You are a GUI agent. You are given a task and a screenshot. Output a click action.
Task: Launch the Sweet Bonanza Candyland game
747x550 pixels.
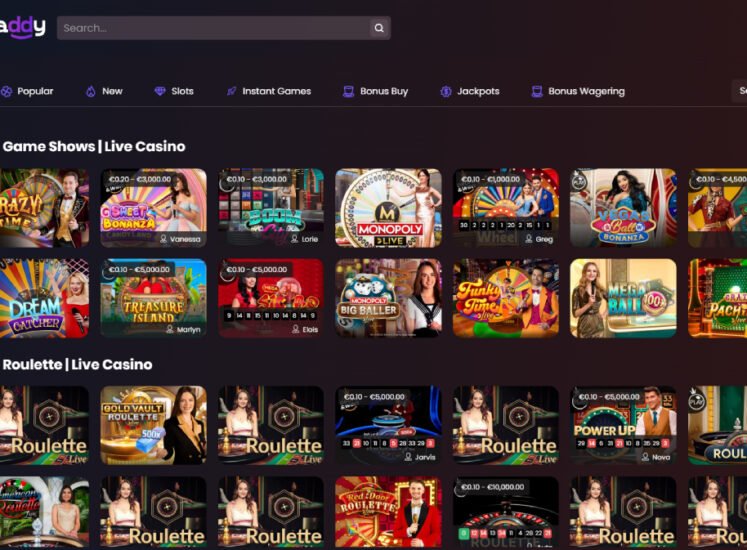[x=153, y=207]
